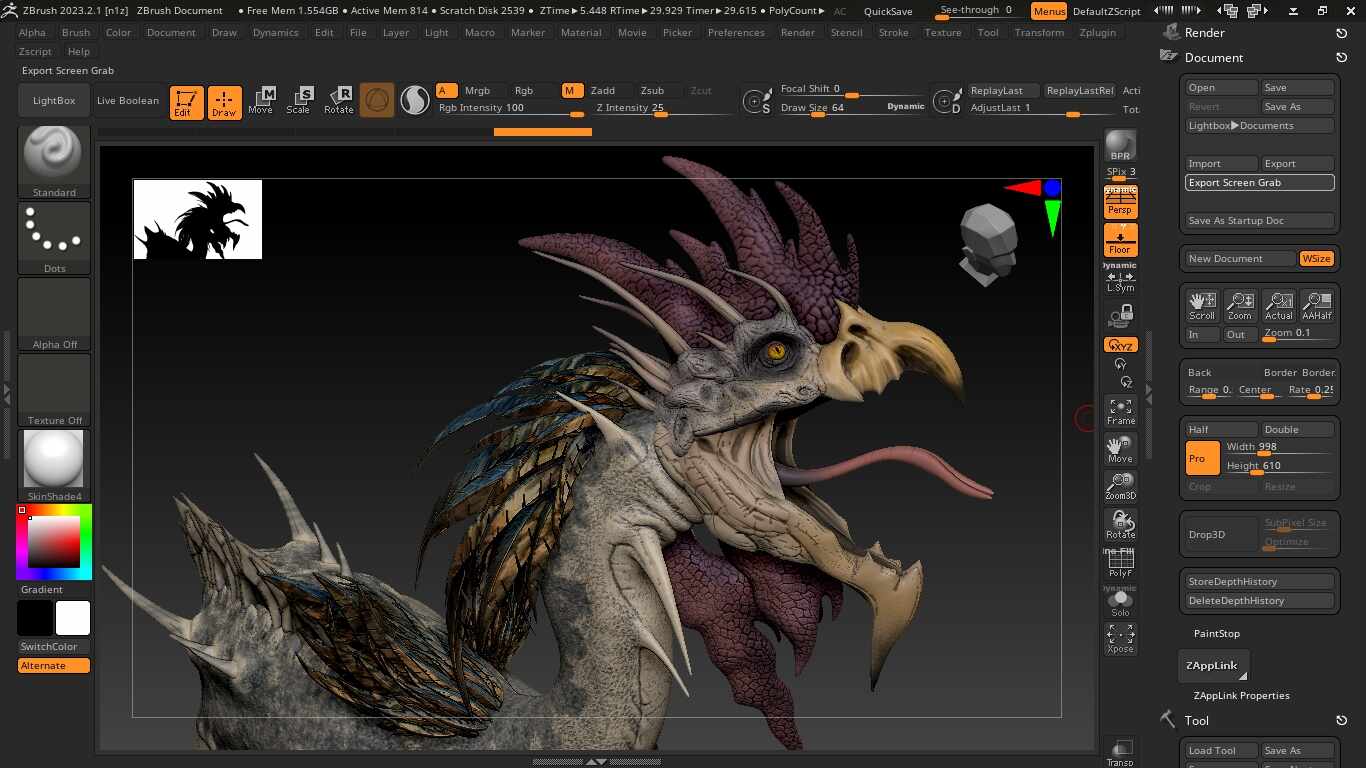Click the BPR render icon
The image size is (1366, 768).
1121,145
